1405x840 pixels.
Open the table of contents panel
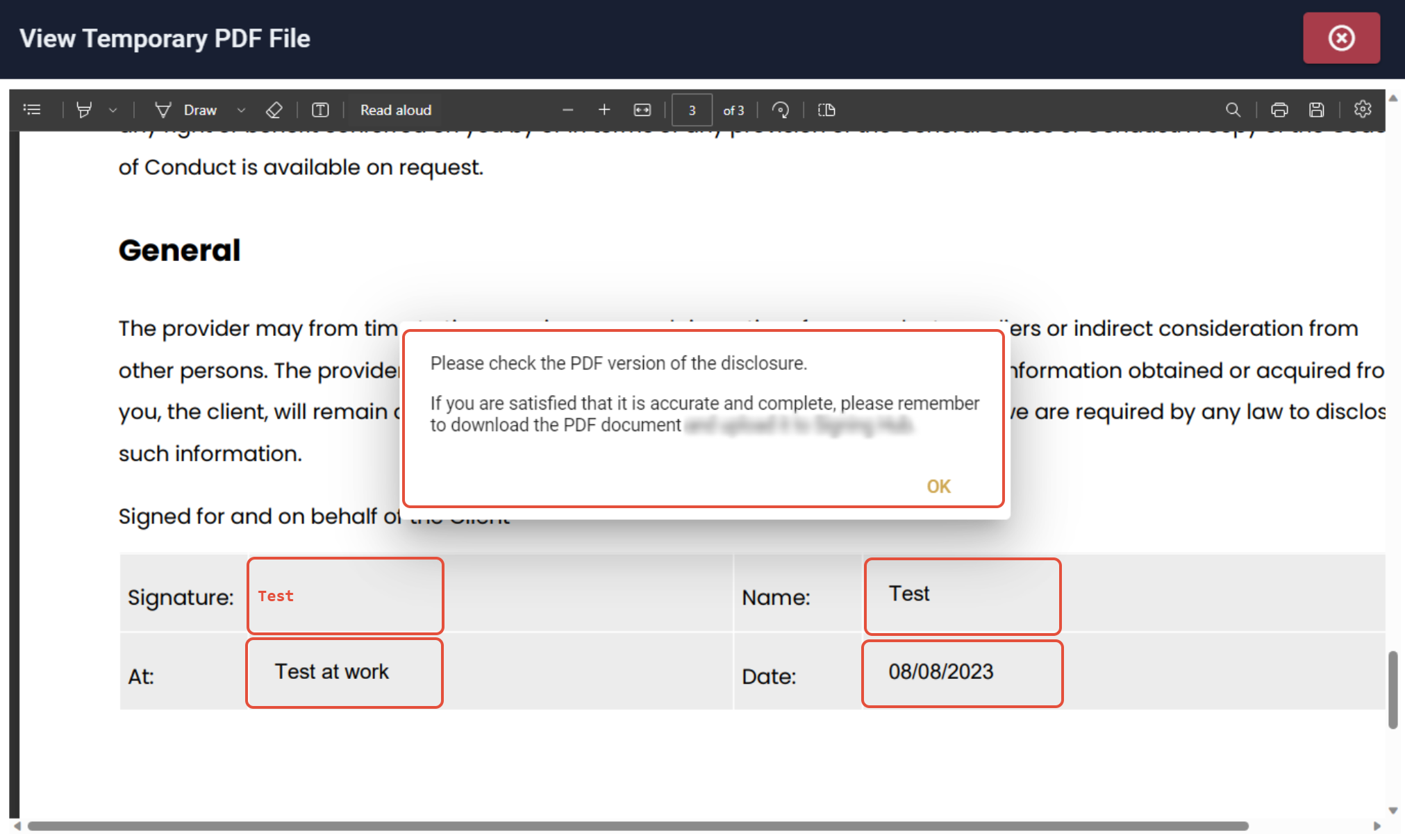(x=32, y=110)
